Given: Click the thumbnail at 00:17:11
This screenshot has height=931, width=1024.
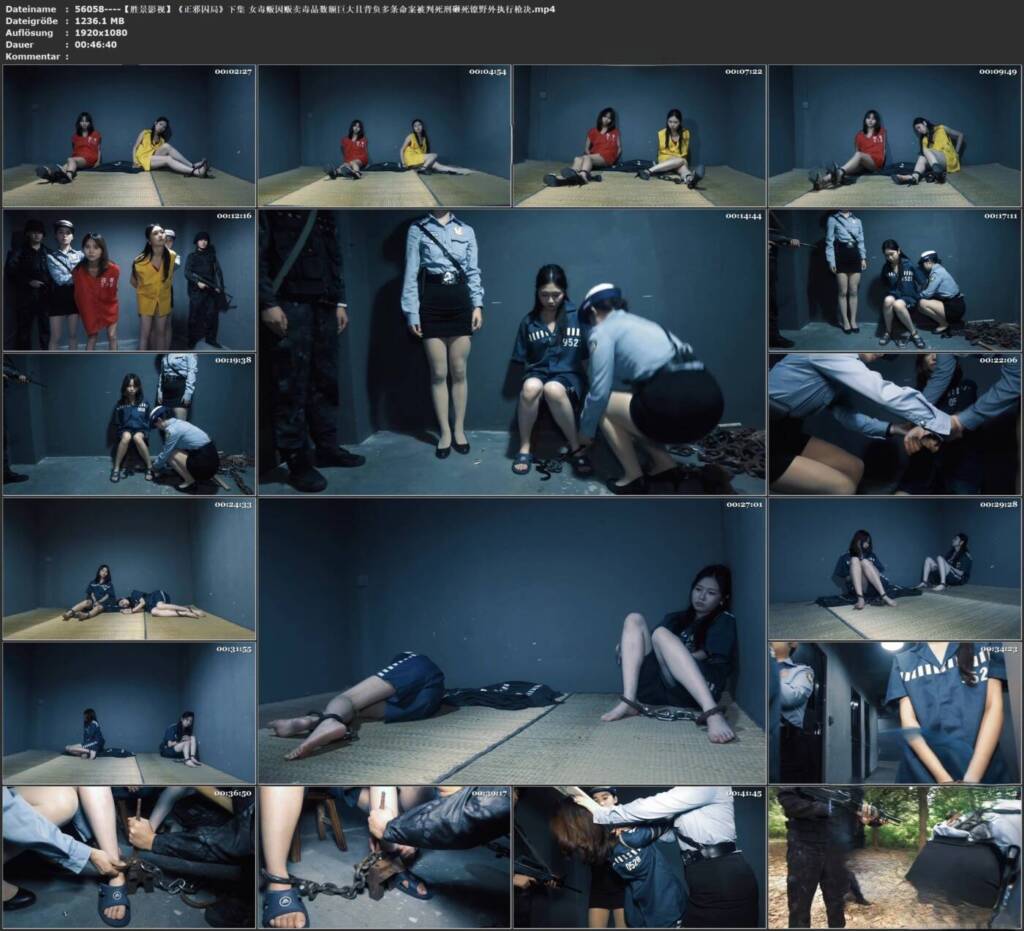Looking at the screenshot, I should pos(895,280).
